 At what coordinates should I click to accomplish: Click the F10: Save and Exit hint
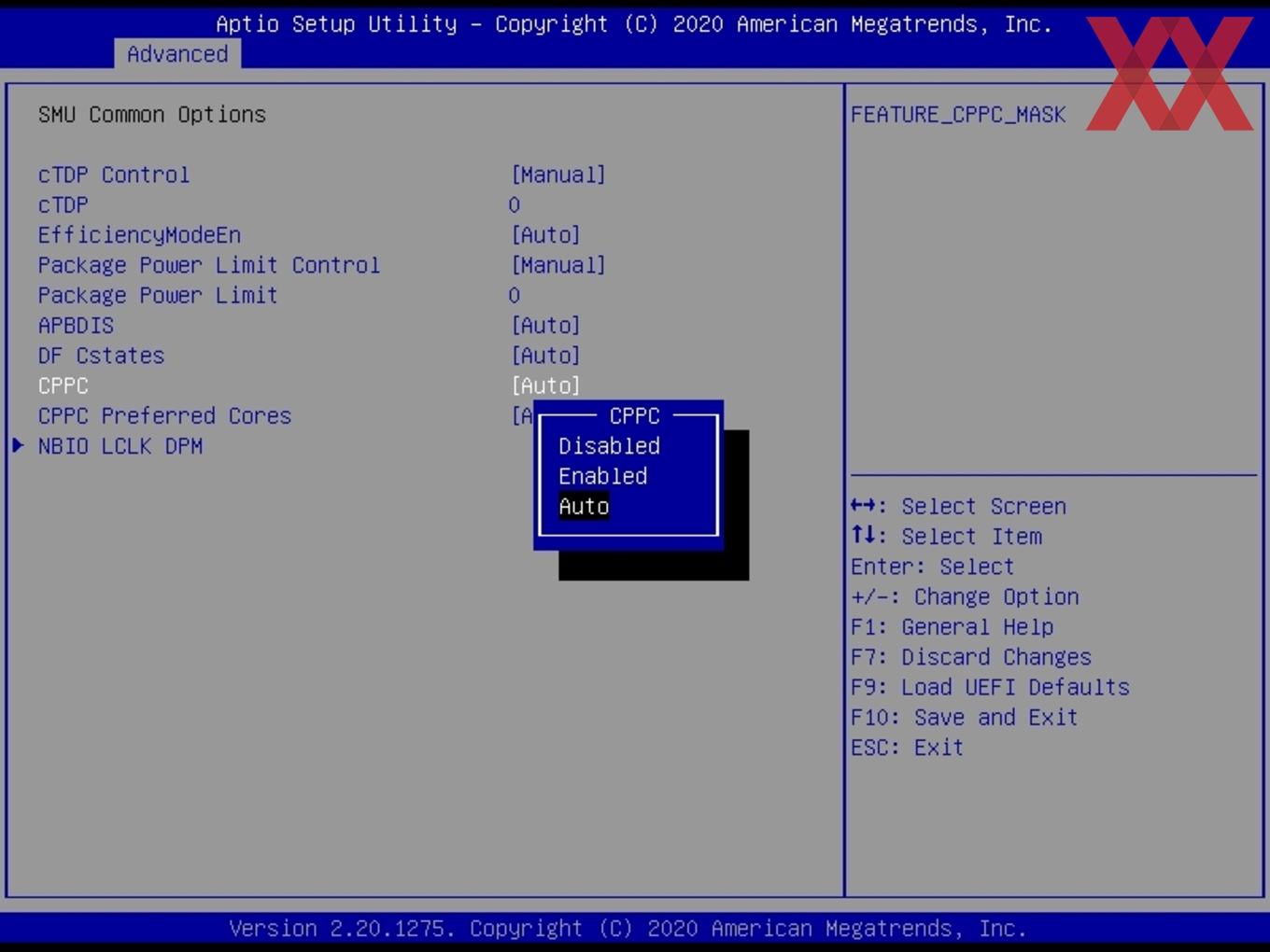[965, 718]
